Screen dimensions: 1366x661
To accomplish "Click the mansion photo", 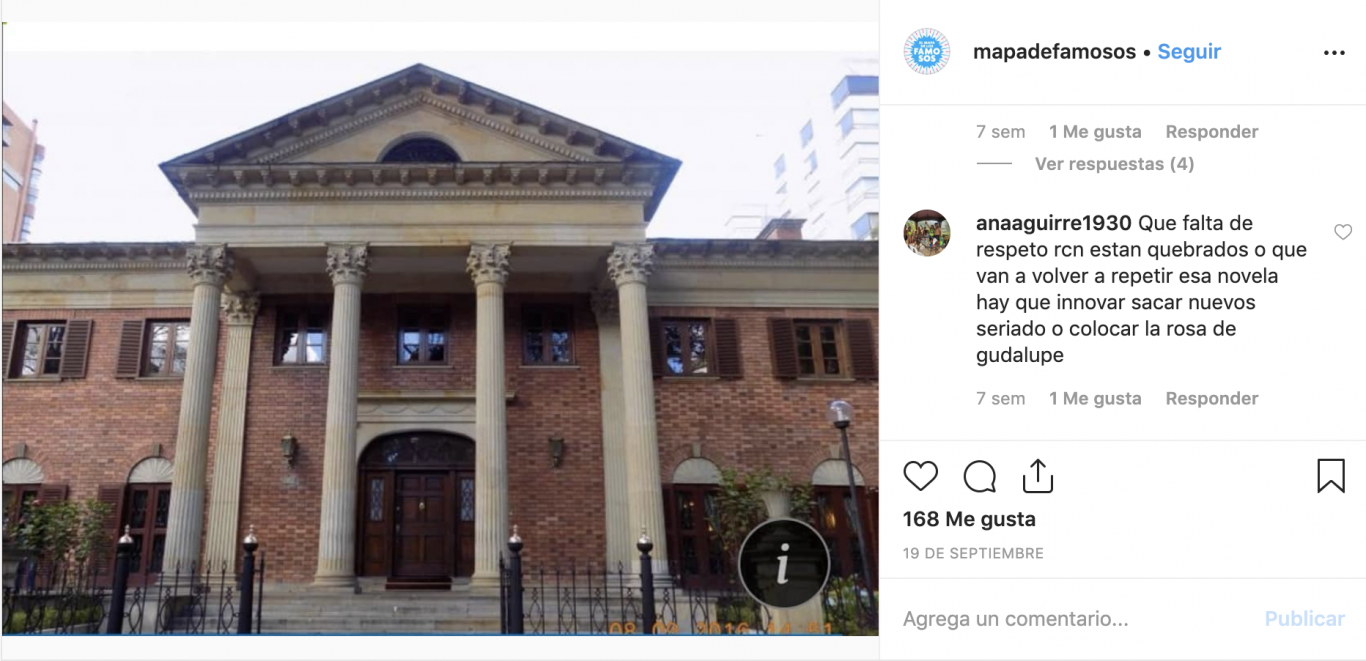I will [x=440, y=343].
